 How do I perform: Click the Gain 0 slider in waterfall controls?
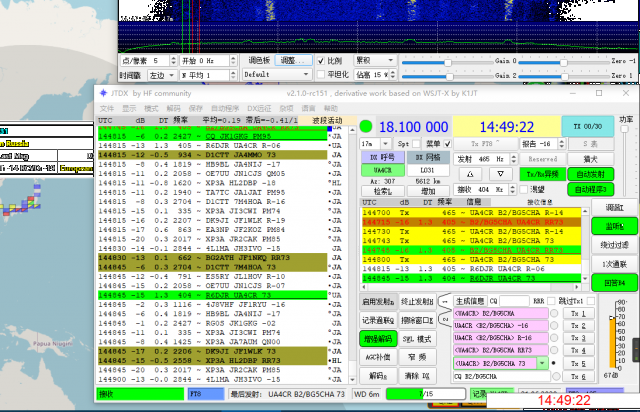(448, 62)
